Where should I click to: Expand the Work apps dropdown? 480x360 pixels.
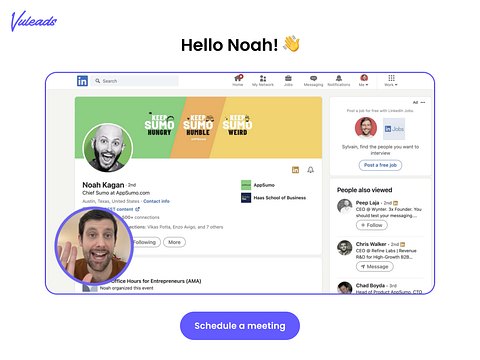(x=391, y=80)
